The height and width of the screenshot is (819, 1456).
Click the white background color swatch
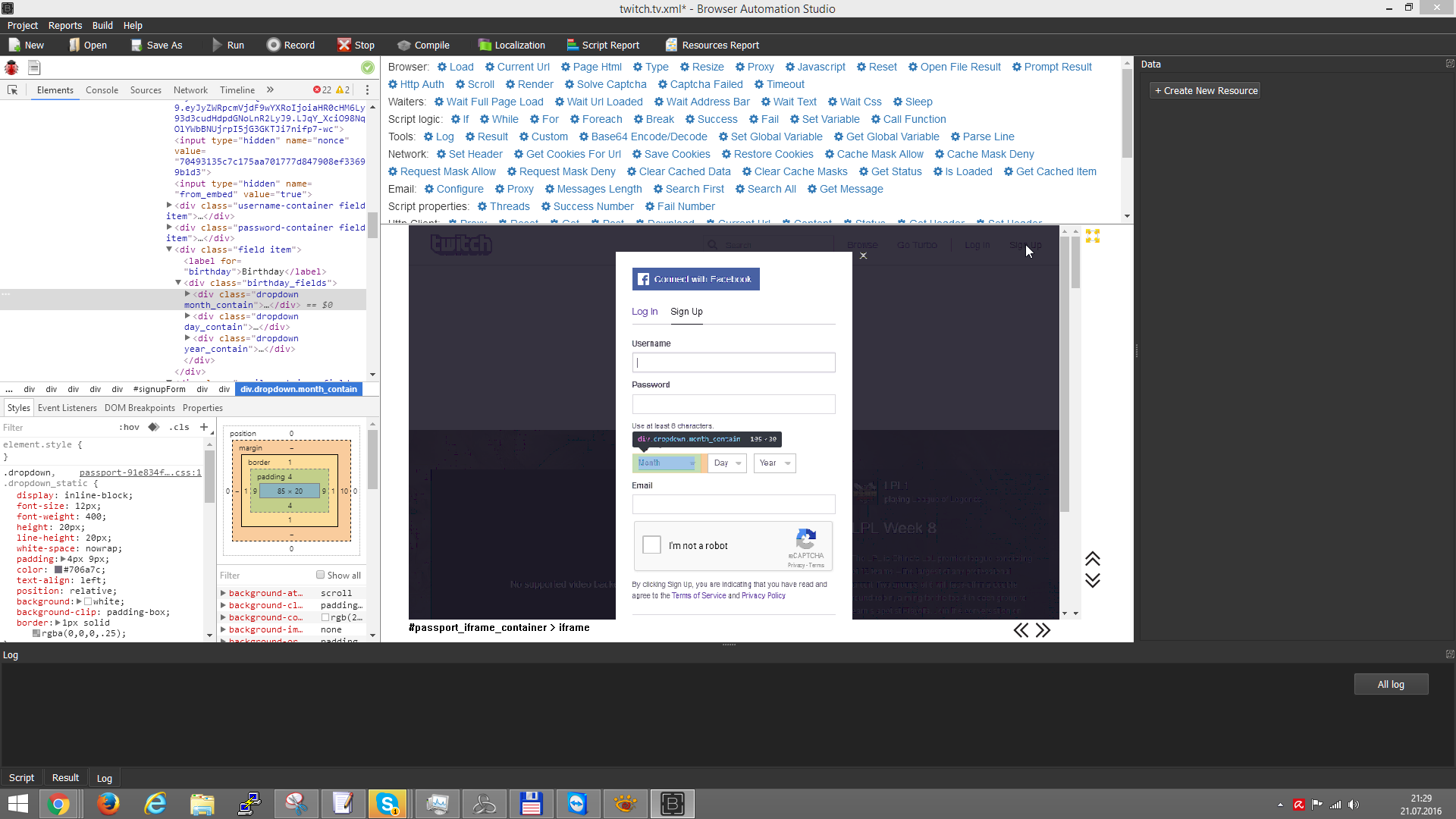point(88,601)
